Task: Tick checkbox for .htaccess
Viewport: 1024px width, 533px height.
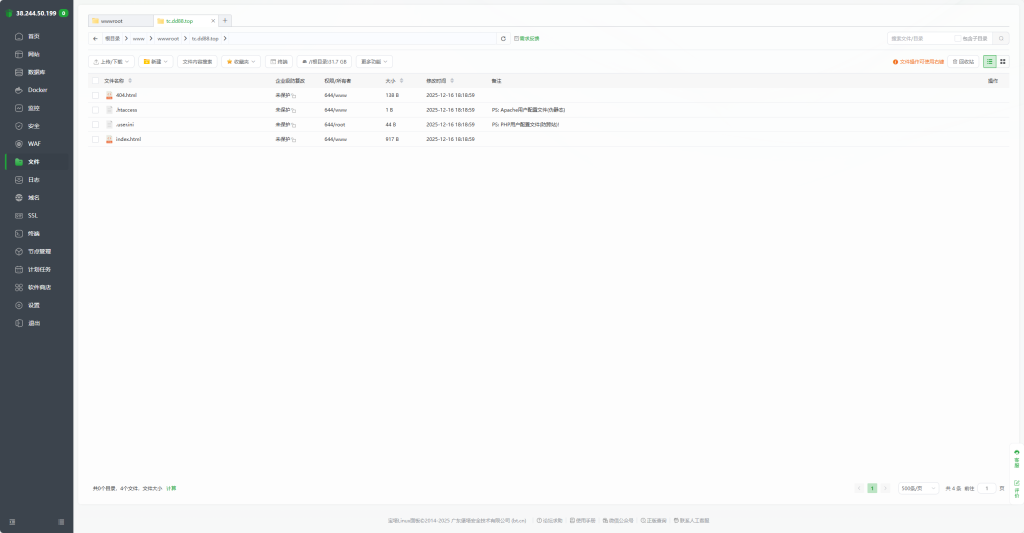Action: (95, 110)
